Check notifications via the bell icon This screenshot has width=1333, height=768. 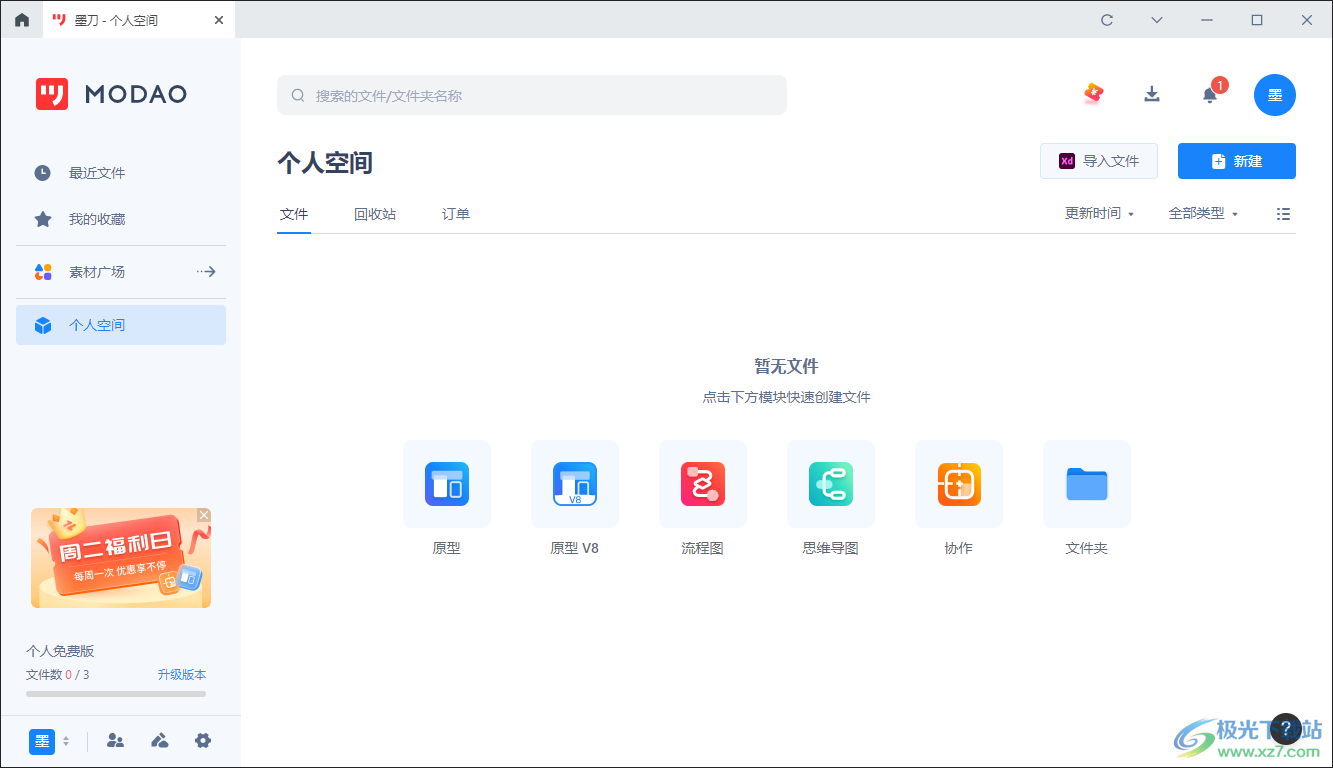(1208, 94)
